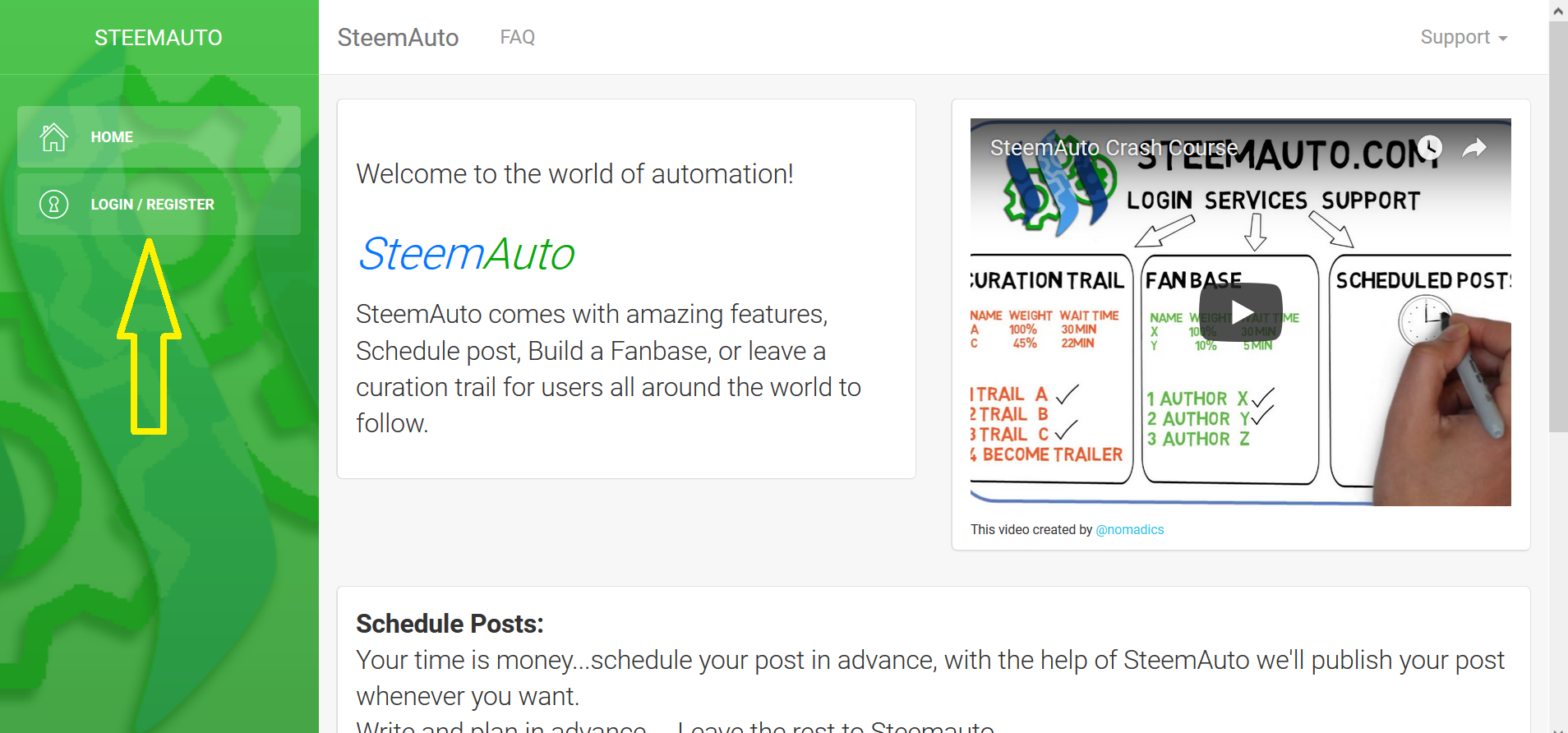Viewport: 1568px width, 733px height.
Task: Click the STEEMAUTO sidebar title
Action: click(x=159, y=38)
